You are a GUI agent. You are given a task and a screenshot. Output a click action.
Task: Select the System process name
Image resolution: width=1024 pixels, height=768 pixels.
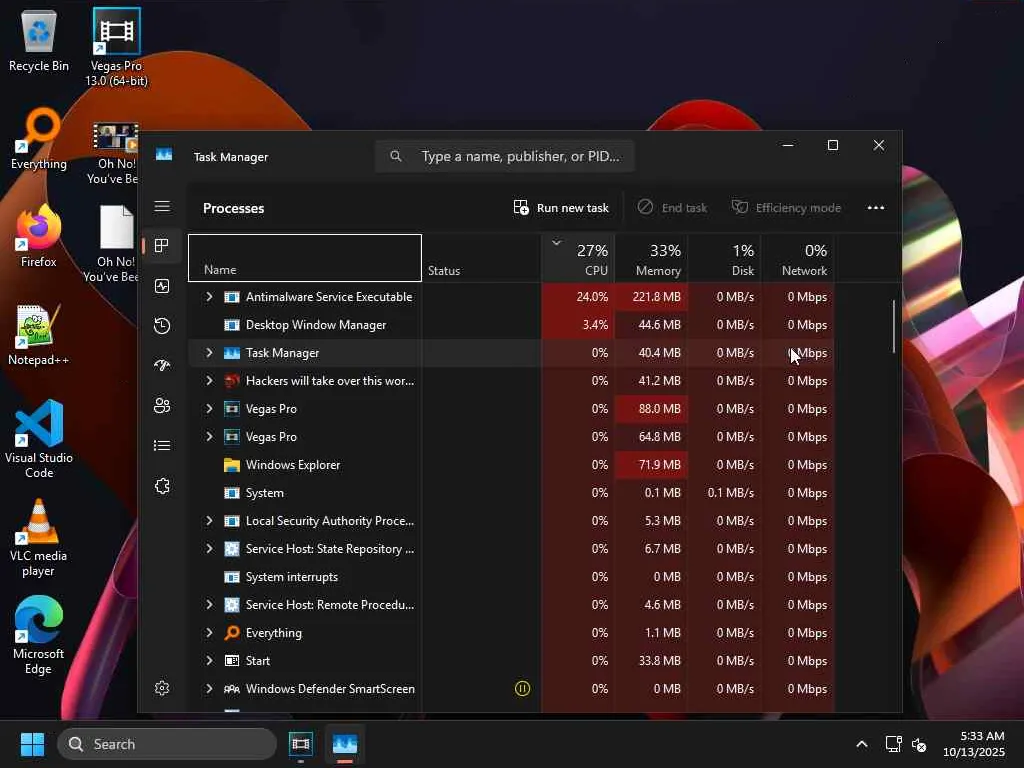point(264,493)
